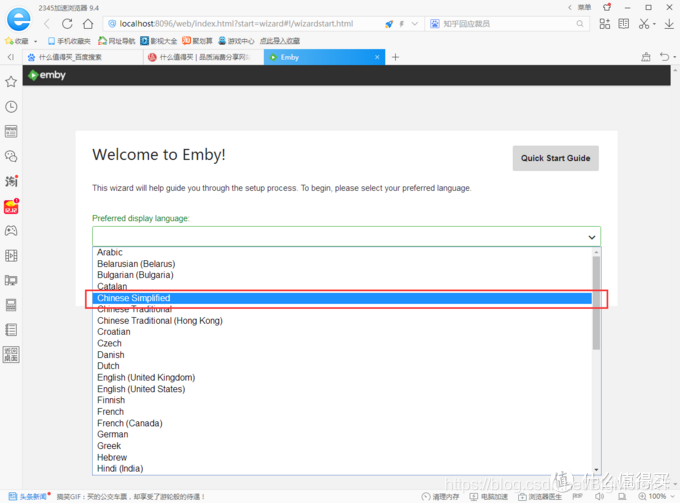Select German in language list
680x503 pixels.
[x=342, y=434]
